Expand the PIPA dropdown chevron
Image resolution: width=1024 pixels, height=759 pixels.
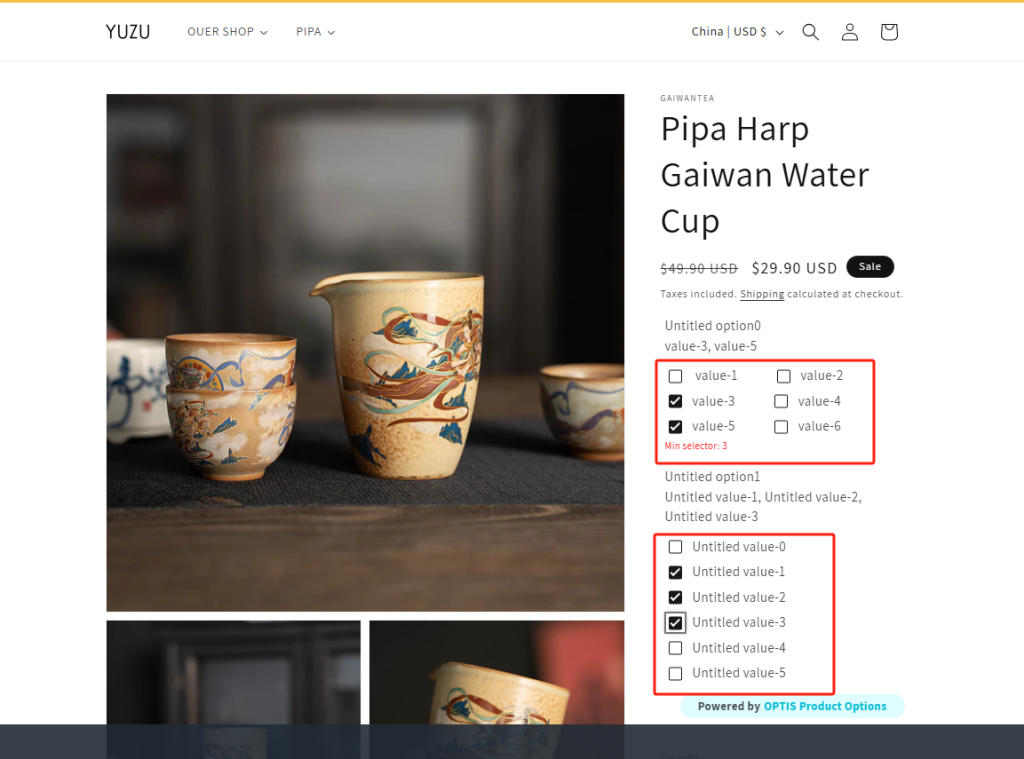[333, 31]
